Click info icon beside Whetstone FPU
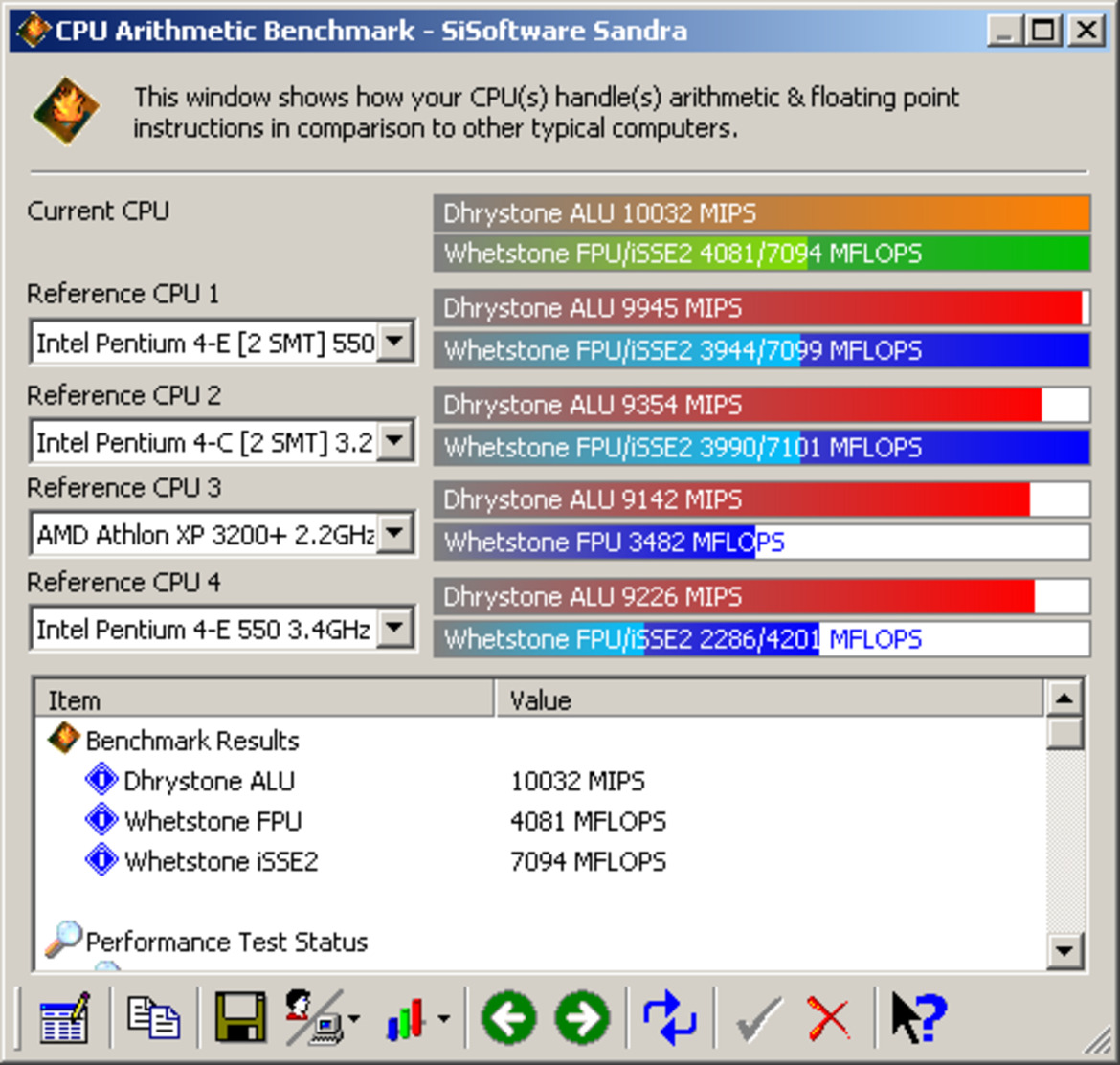This screenshot has height=1065, width=1120. coord(101,819)
